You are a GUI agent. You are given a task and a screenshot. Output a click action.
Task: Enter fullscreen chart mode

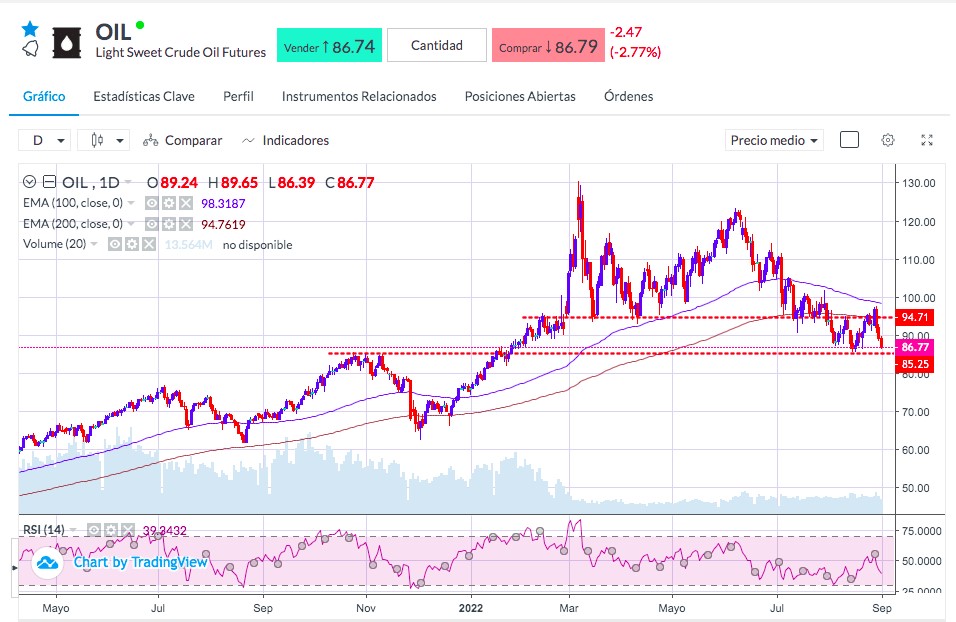pos(927,140)
